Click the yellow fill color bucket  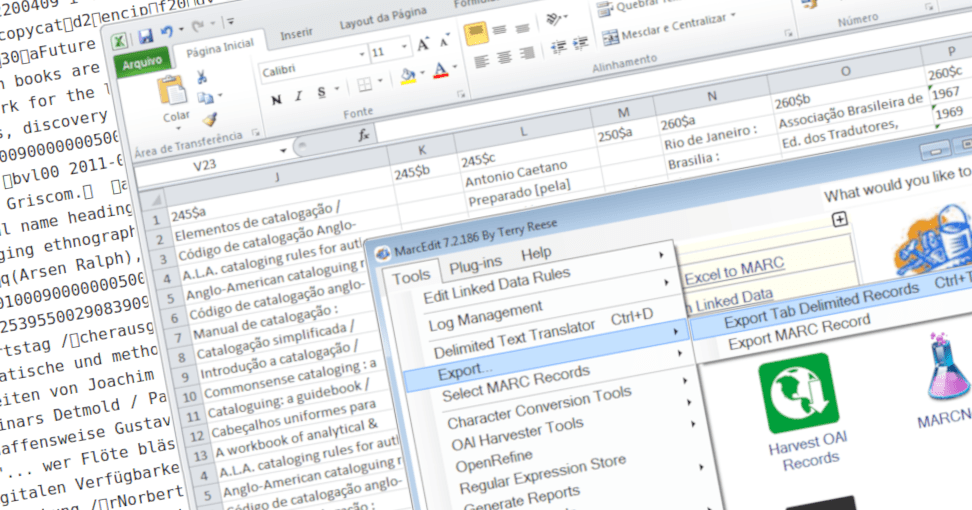click(408, 75)
